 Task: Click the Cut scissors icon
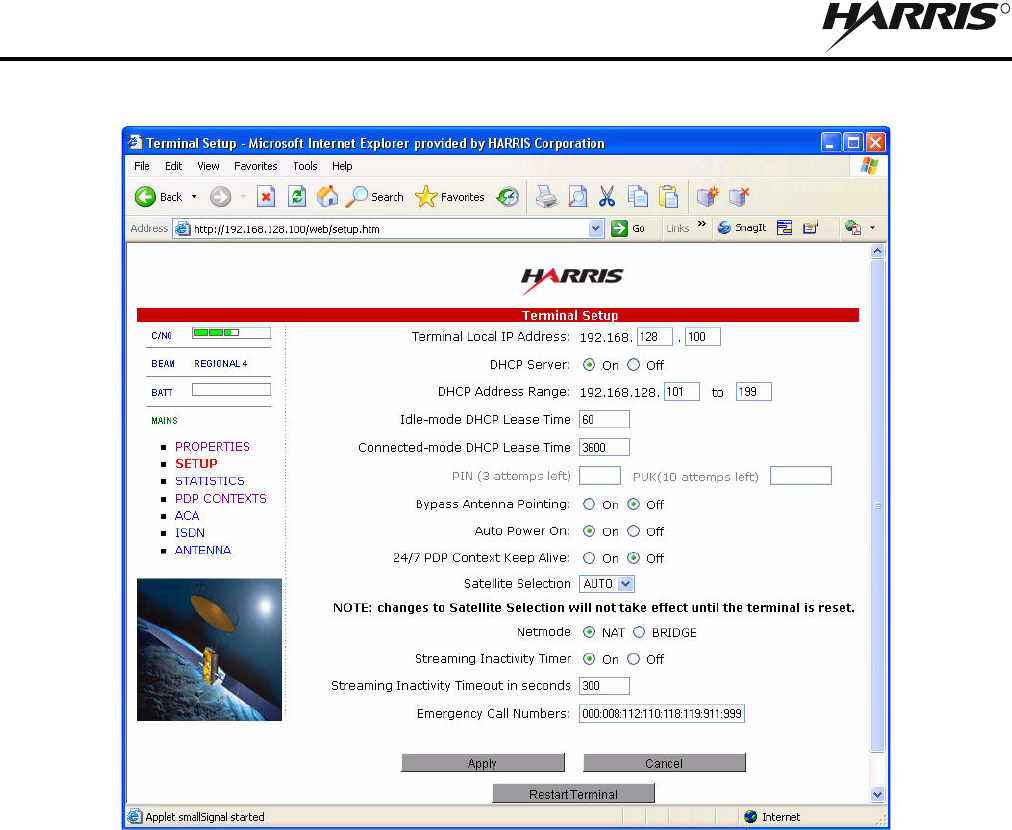click(x=607, y=197)
